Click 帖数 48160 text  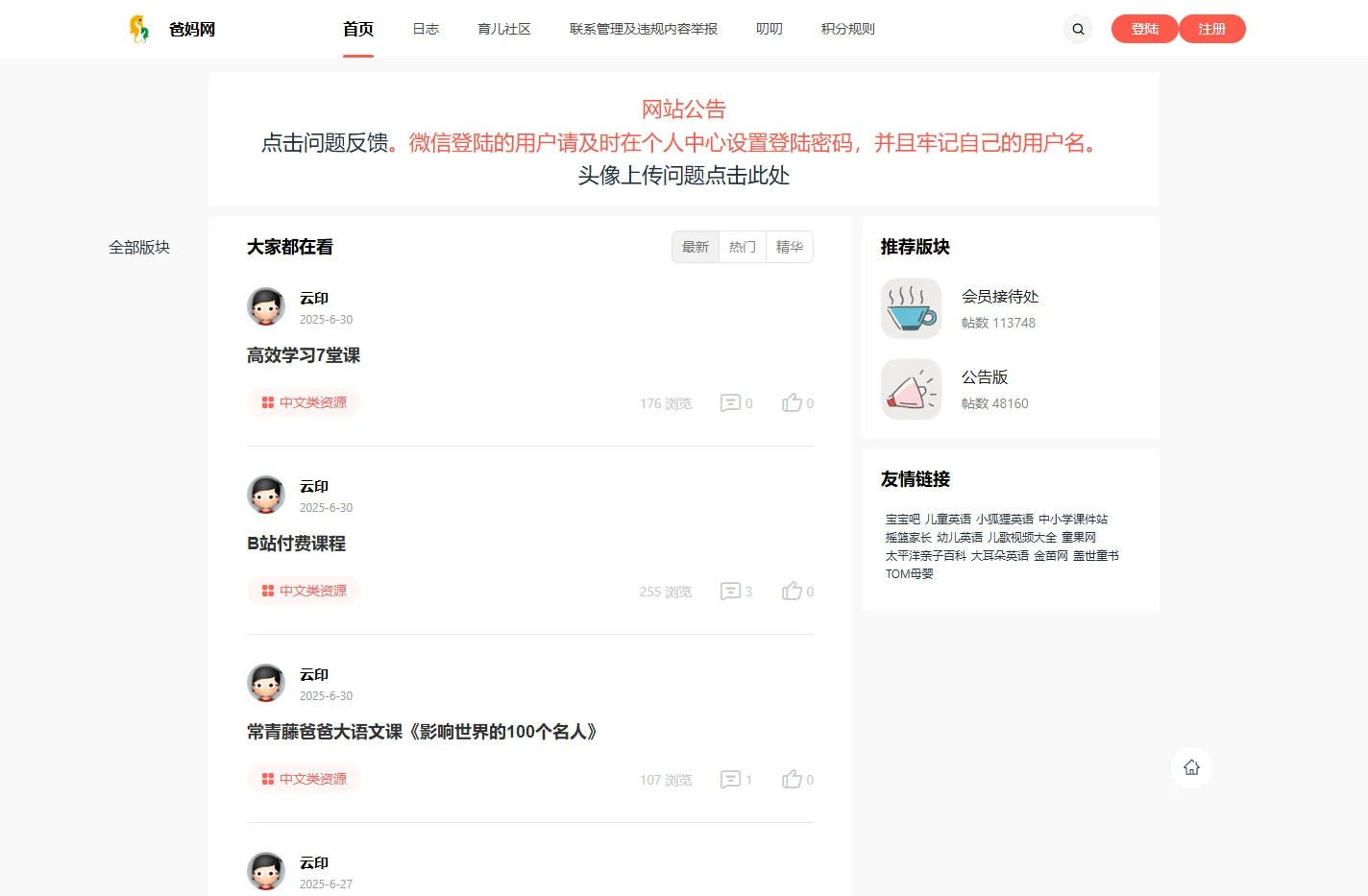coord(995,403)
